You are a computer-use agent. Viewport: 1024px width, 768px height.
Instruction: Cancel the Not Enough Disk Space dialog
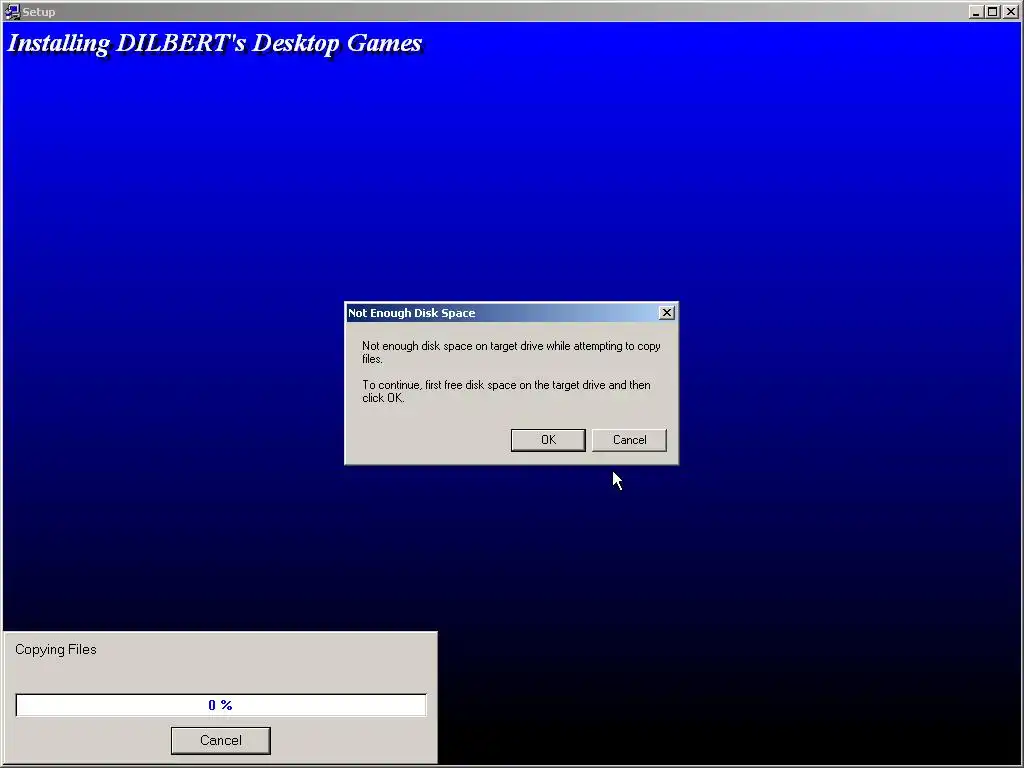(x=629, y=440)
